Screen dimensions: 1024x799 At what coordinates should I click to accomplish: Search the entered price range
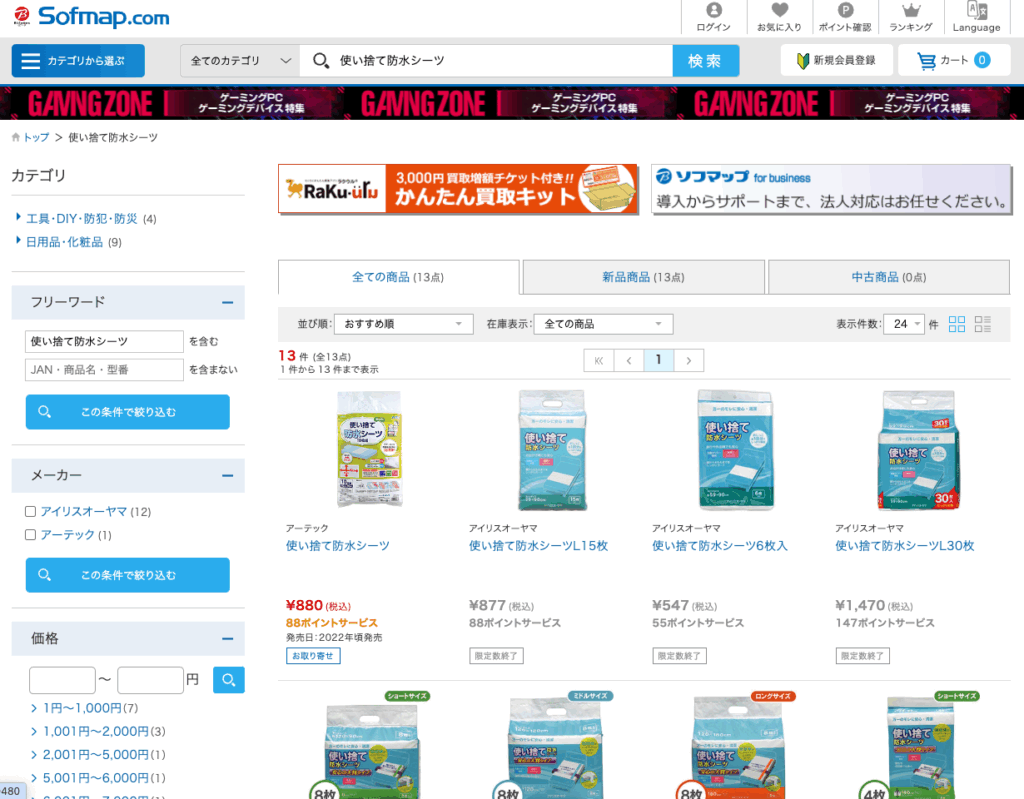click(229, 680)
